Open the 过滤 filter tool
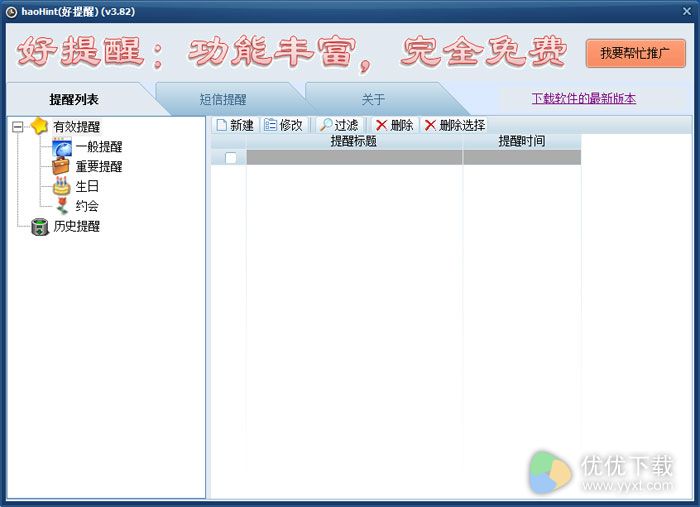 (x=339, y=125)
